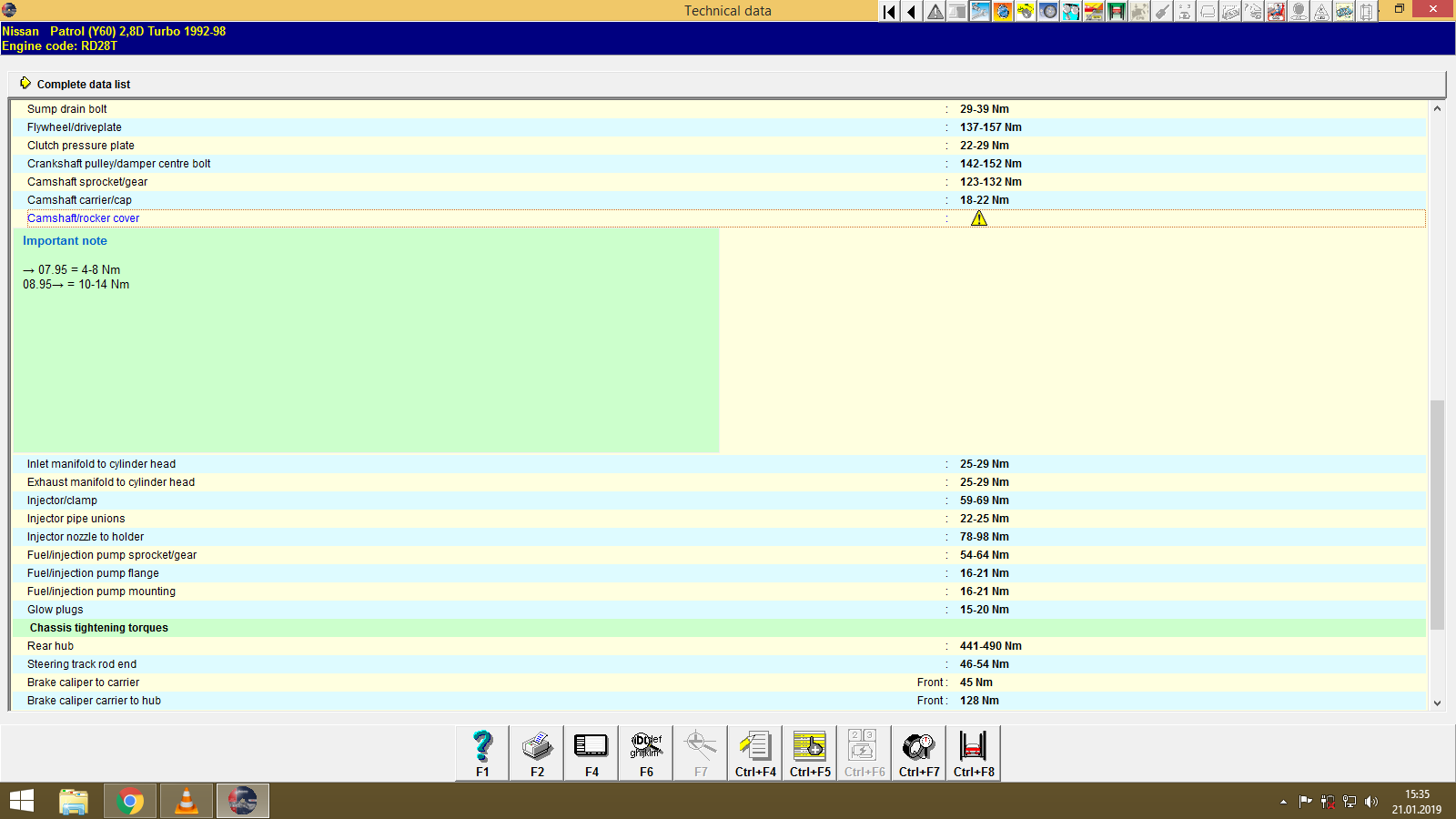Jump to first record with toolbar arrow

pos(887,12)
